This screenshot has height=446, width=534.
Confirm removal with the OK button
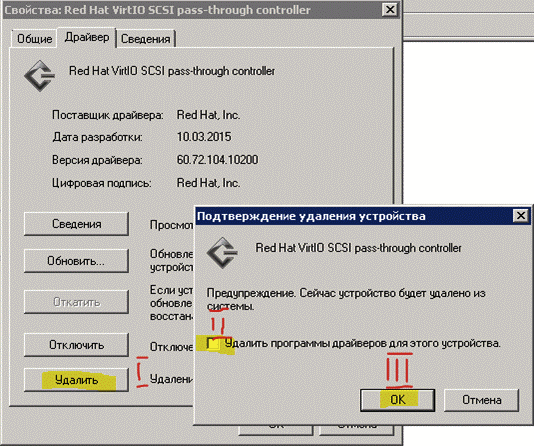[x=397, y=400]
